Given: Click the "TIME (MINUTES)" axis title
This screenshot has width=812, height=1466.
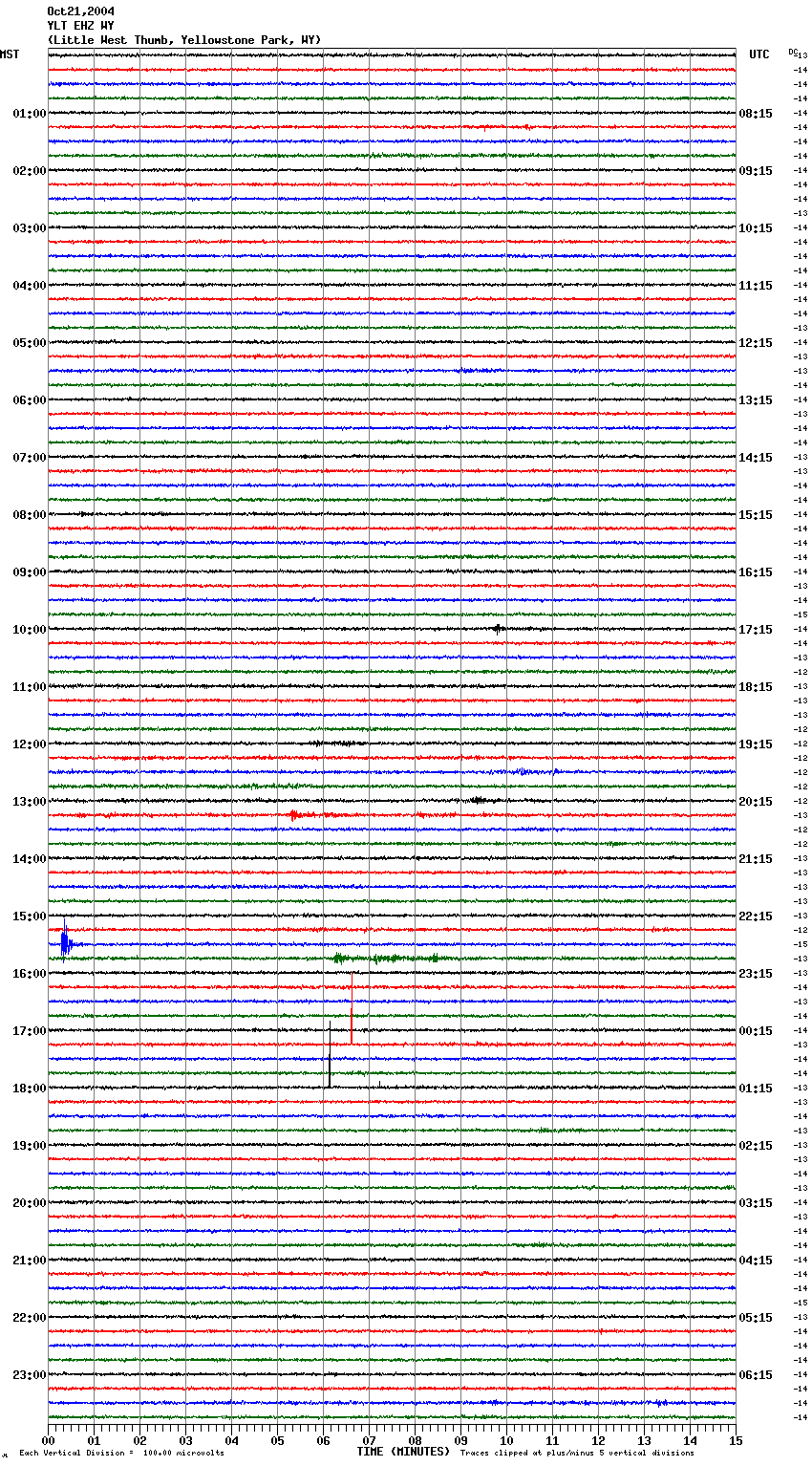Looking at the screenshot, I should (403, 1452).
